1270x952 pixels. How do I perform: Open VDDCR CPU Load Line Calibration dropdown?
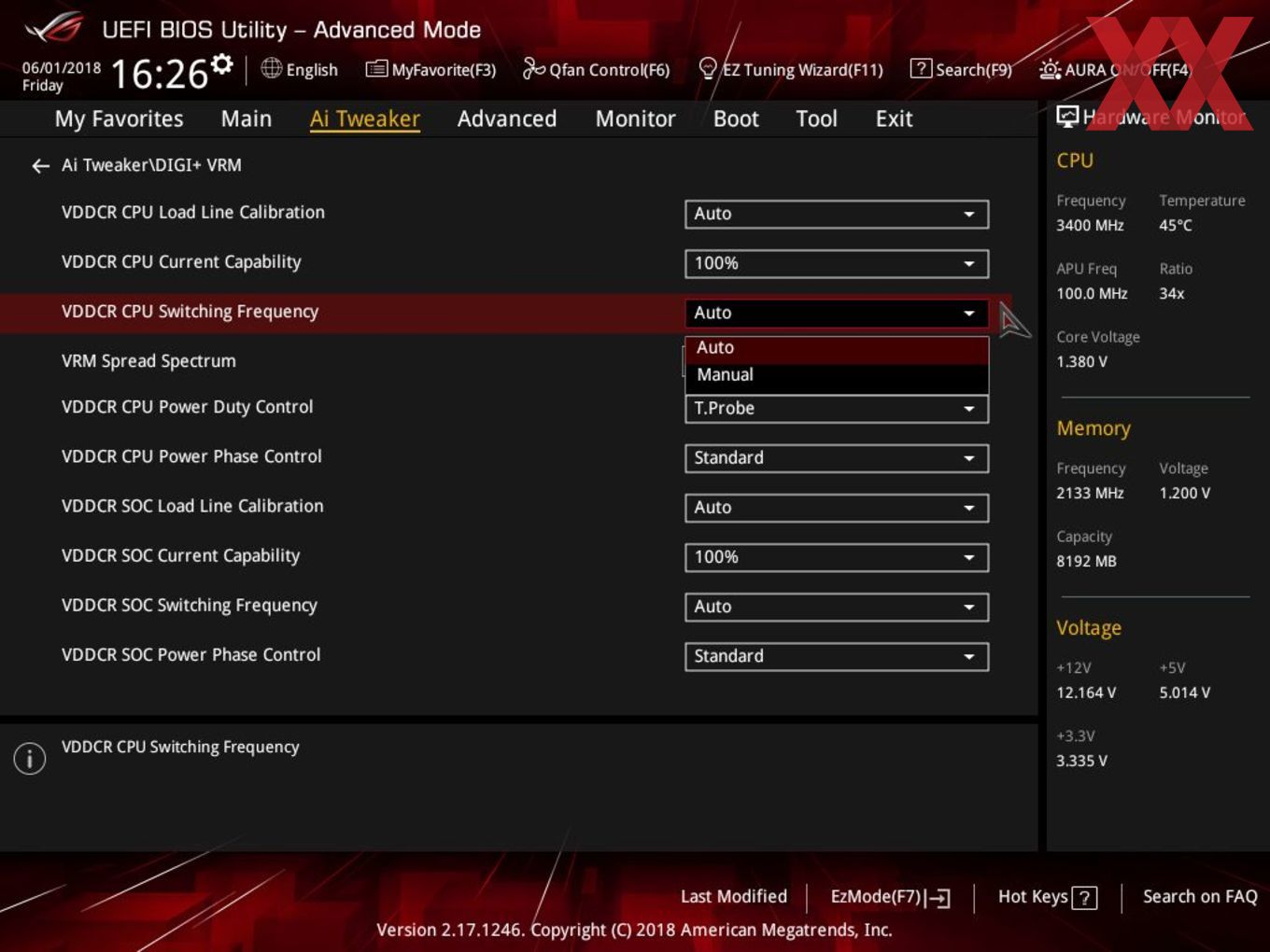(x=837, y=214)
